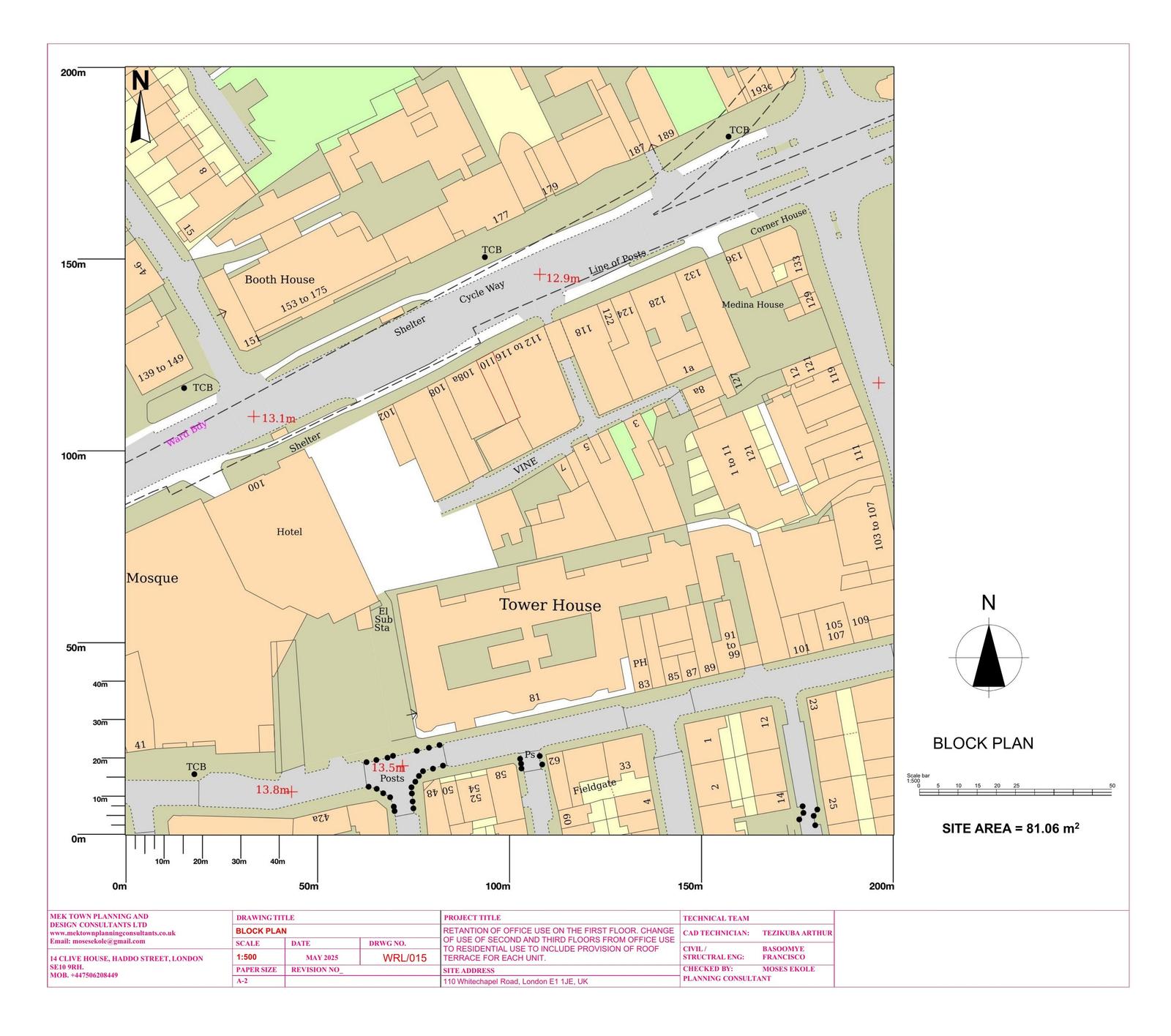Click the red cross on right map edge

pos(878,383)
